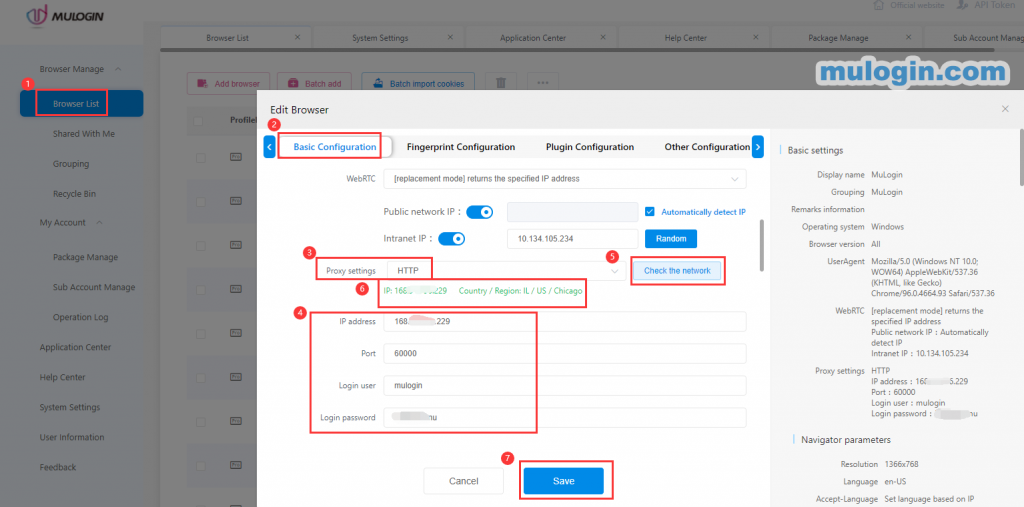Open the Proxy settings HTTP dropdown
Screen dimensions: 1024x507
click(x=506, y=270)
